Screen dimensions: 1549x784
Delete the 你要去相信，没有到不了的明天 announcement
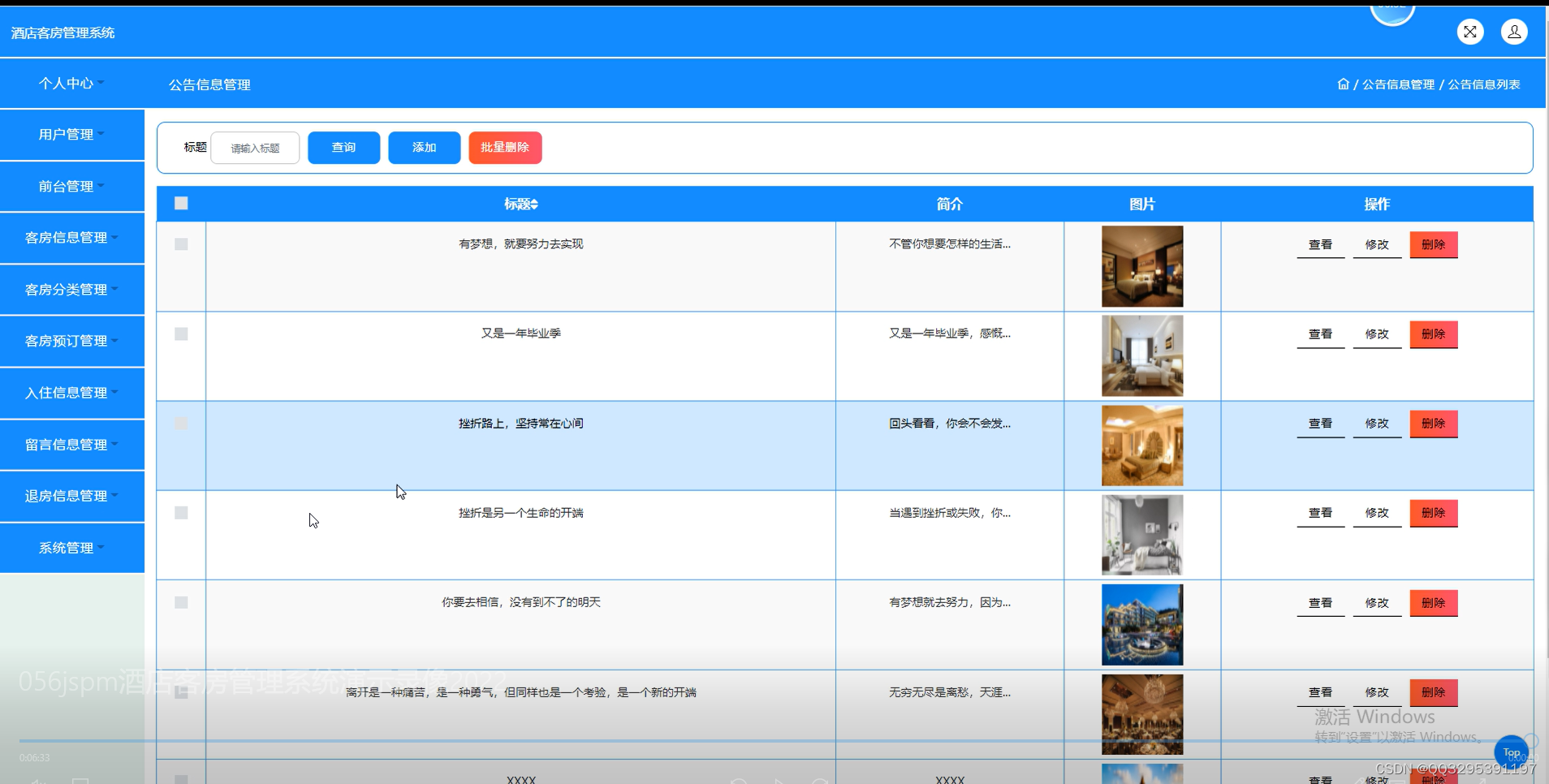1434,603
